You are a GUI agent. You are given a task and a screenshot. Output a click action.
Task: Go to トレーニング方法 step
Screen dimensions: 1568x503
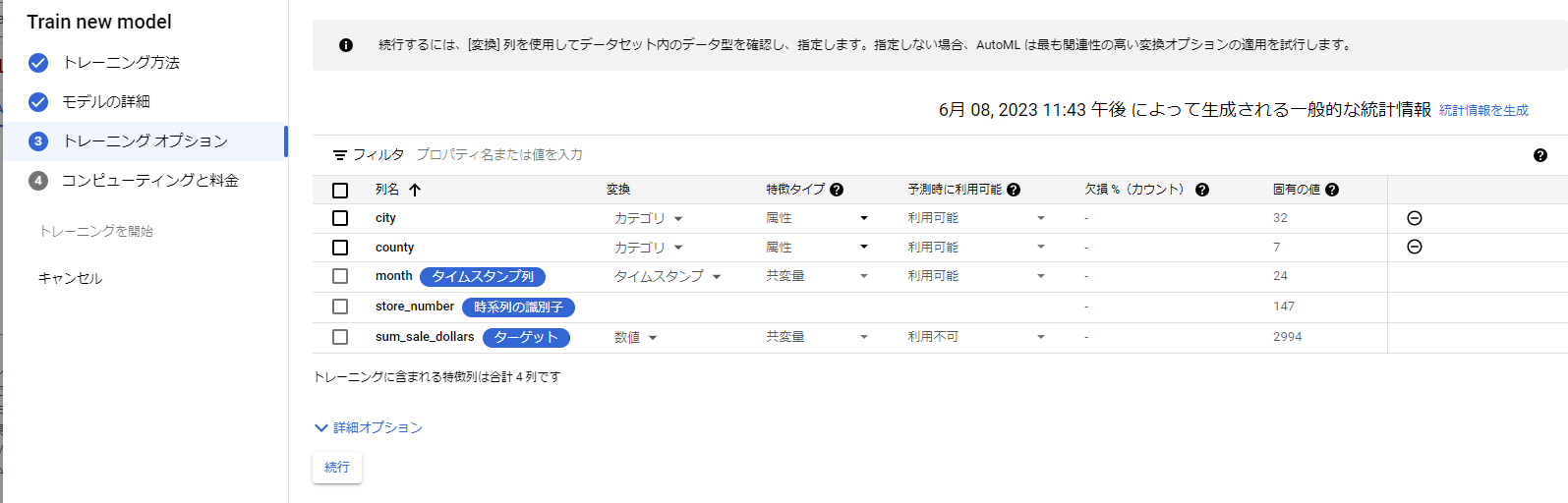121,63
